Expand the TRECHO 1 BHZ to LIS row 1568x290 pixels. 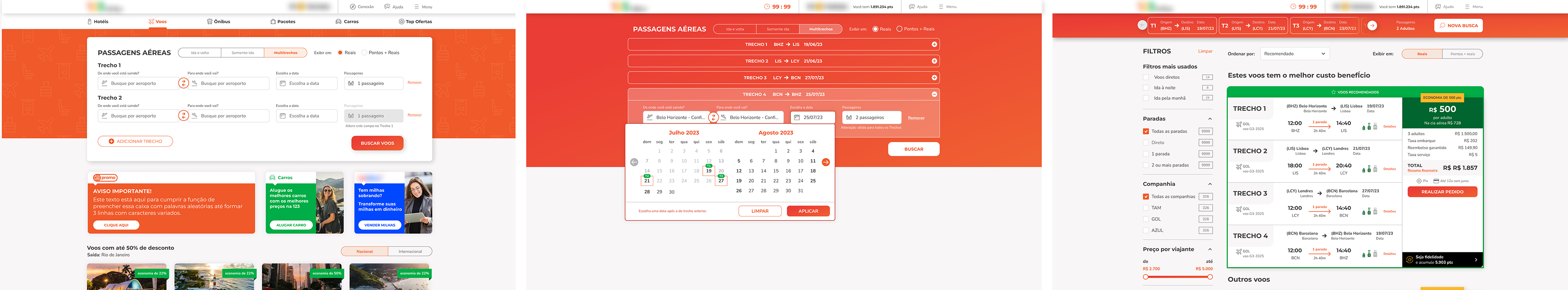click(x=934, y=45)
